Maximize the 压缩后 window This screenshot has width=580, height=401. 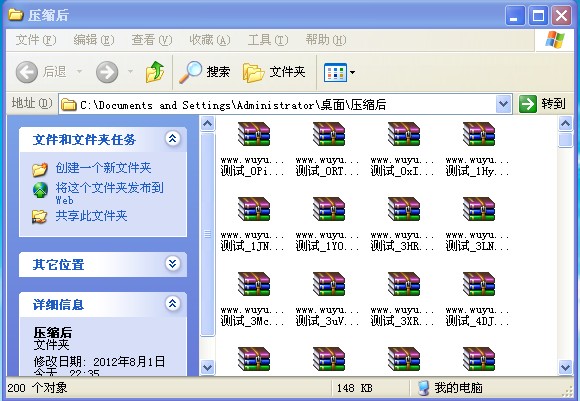point(538,16)
